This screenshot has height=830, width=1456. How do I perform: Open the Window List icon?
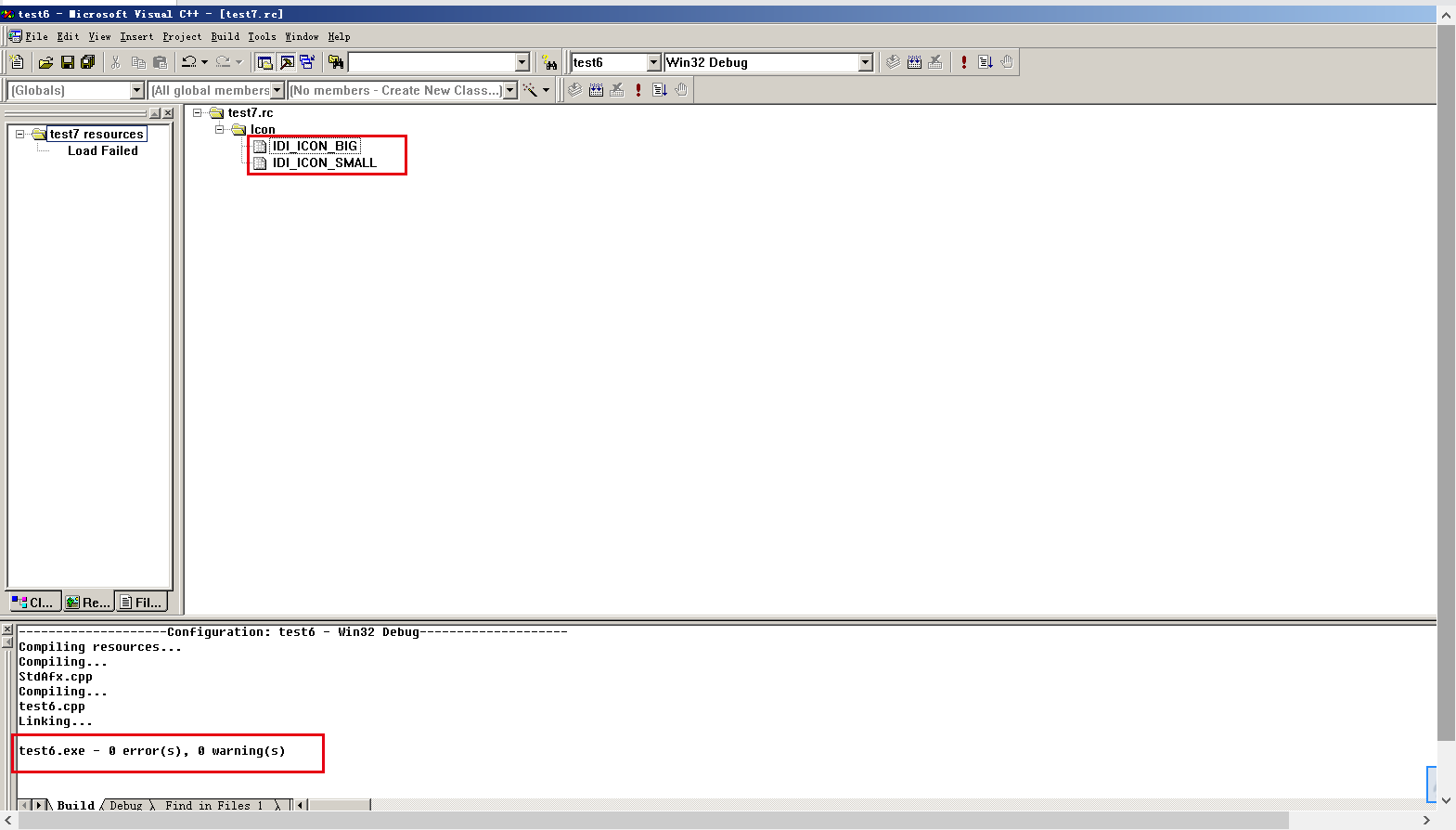coord(307,62)
